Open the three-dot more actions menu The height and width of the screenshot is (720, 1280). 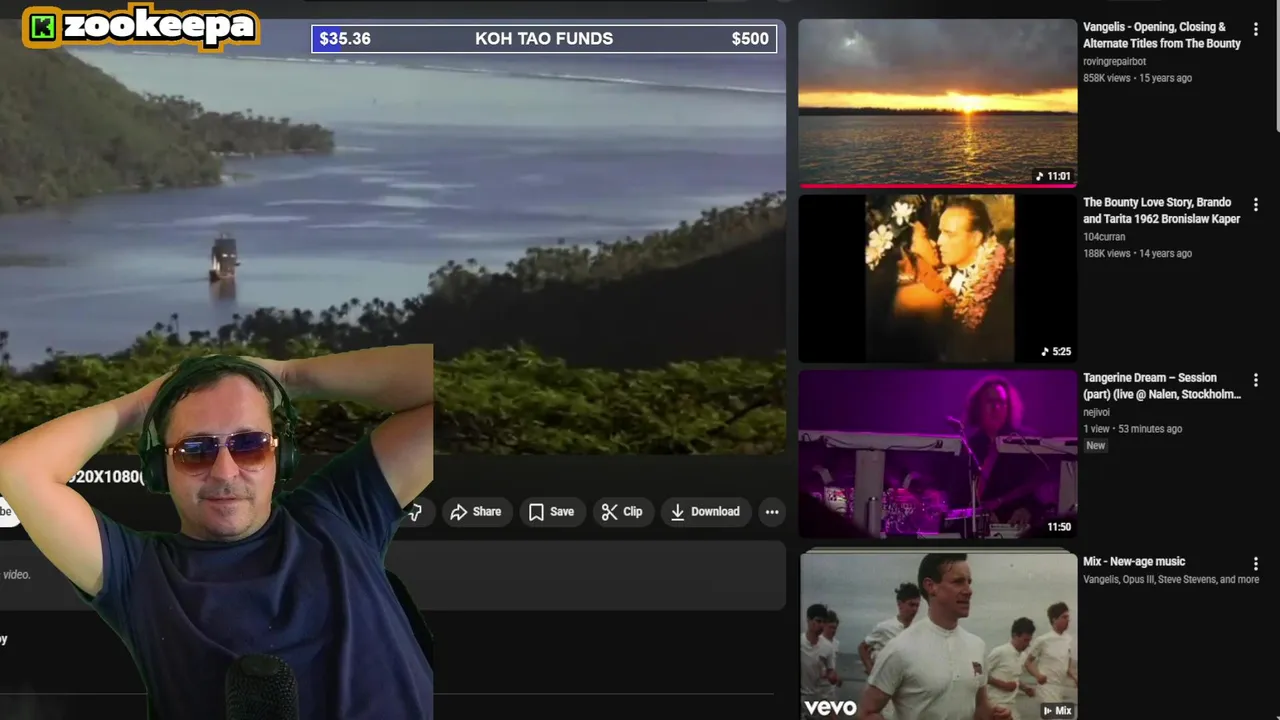pos(772,512)
